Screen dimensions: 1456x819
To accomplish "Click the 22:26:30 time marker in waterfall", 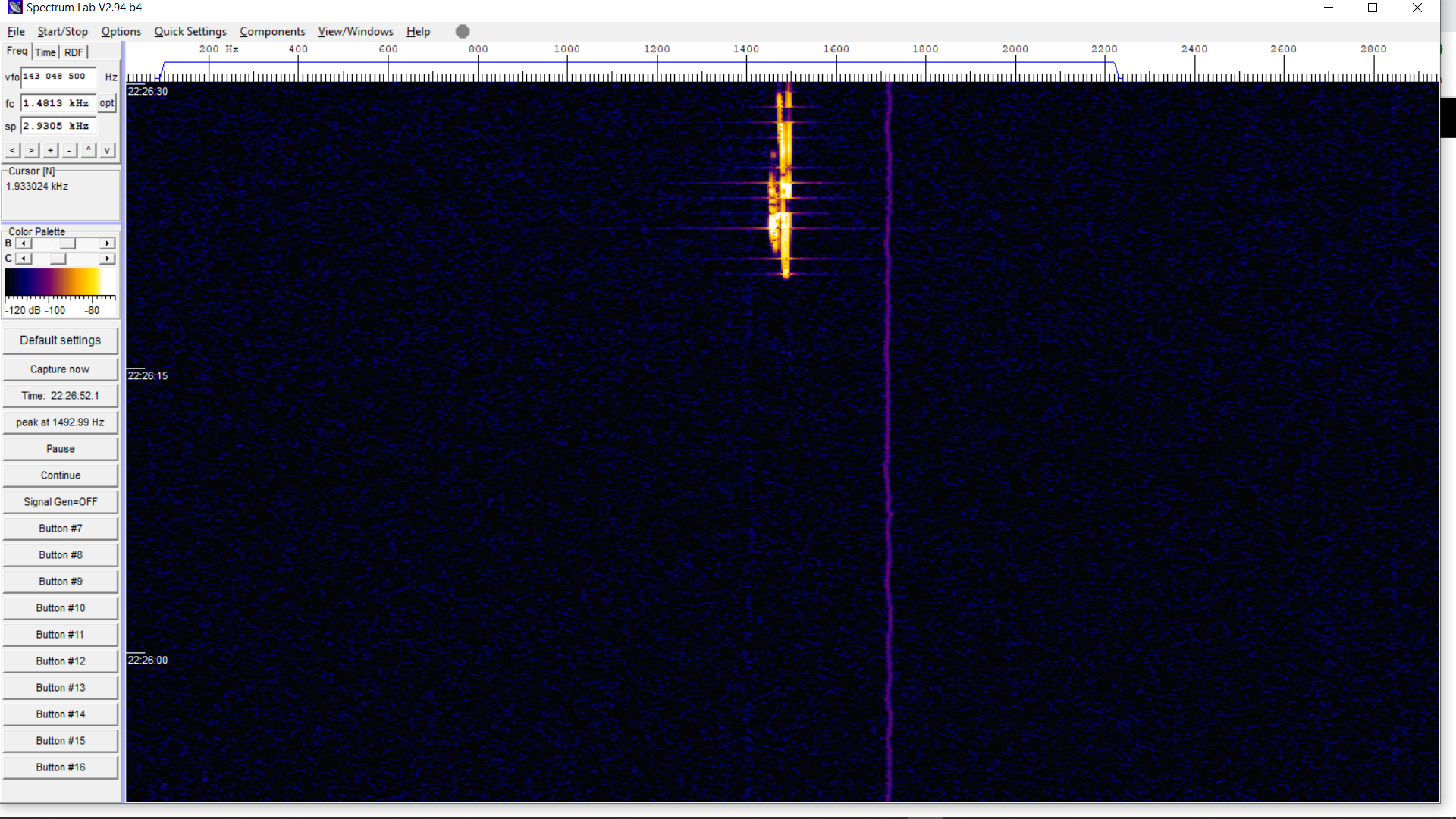I will tap(148, 91).
